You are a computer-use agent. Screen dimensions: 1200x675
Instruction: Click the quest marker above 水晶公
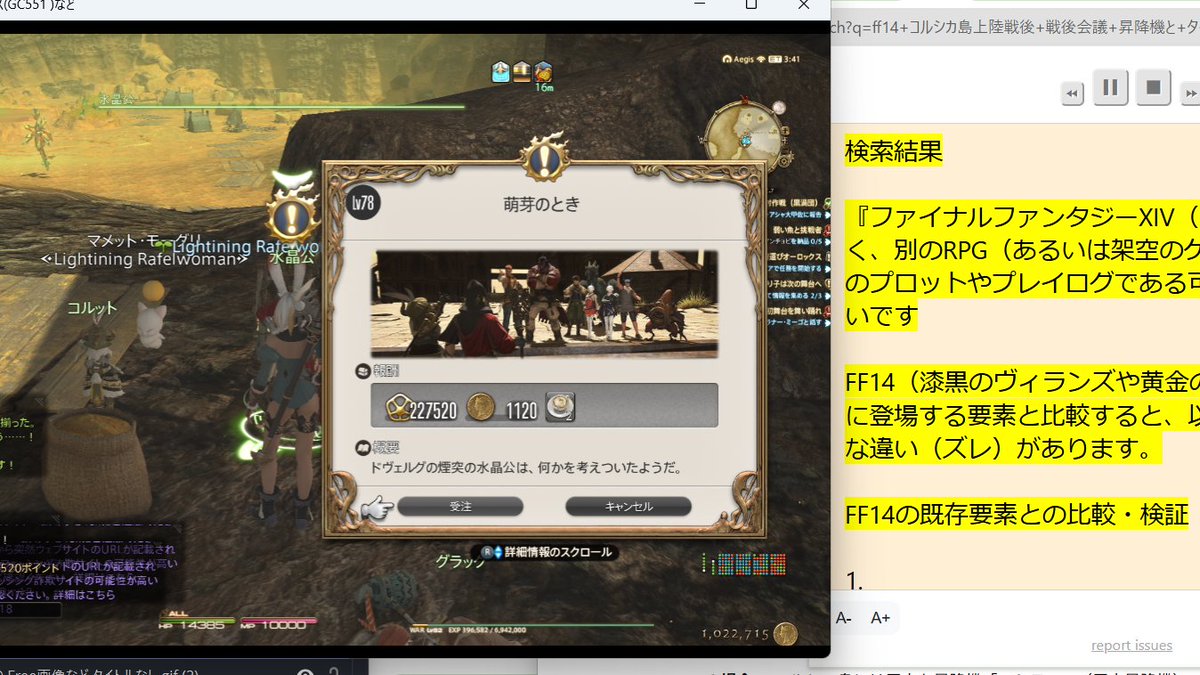pos(292,214)
